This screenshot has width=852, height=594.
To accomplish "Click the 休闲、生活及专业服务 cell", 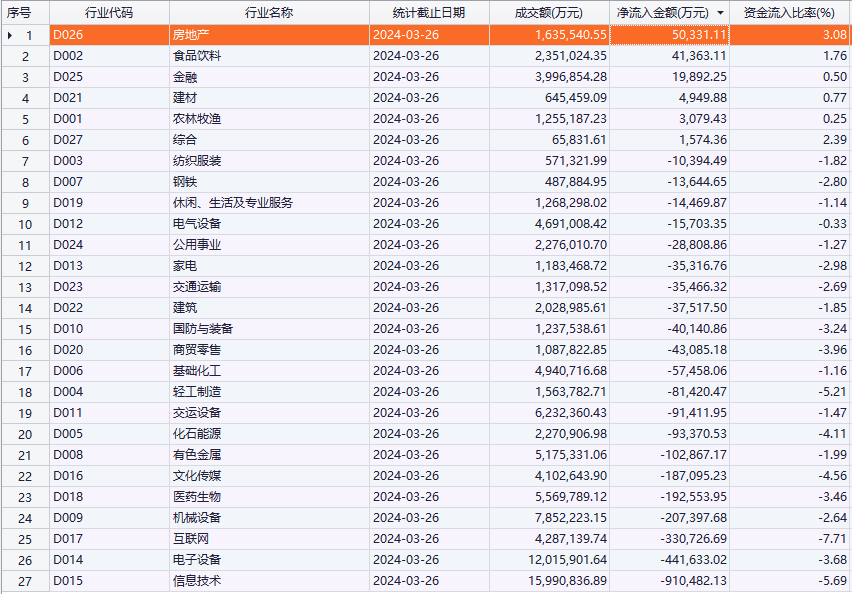I will (232, 203).
